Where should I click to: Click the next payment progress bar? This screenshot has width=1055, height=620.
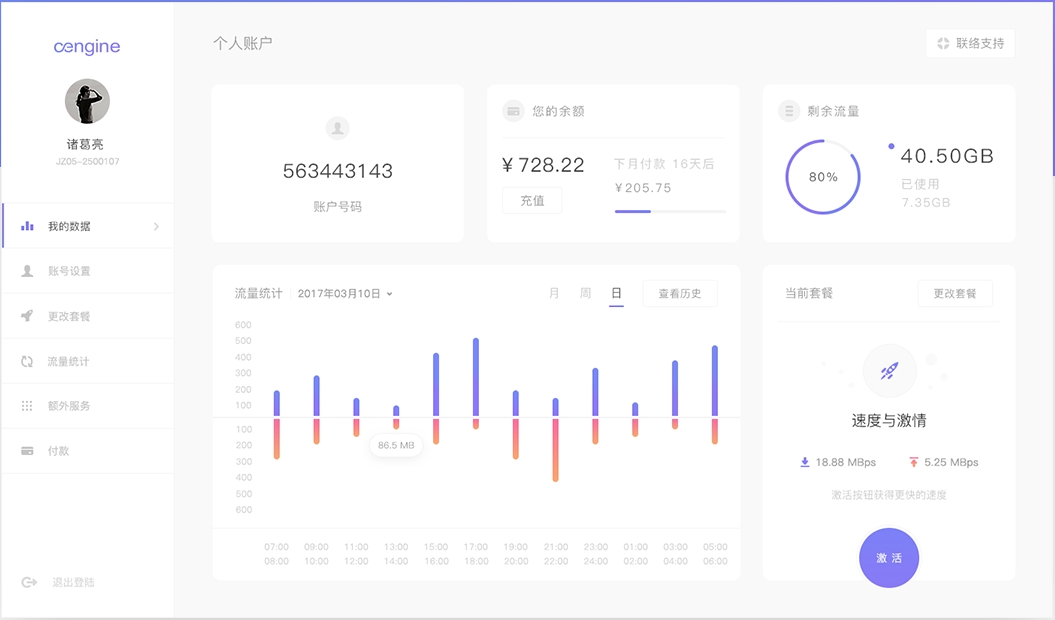pyautogui.click(x=670, y=211)
